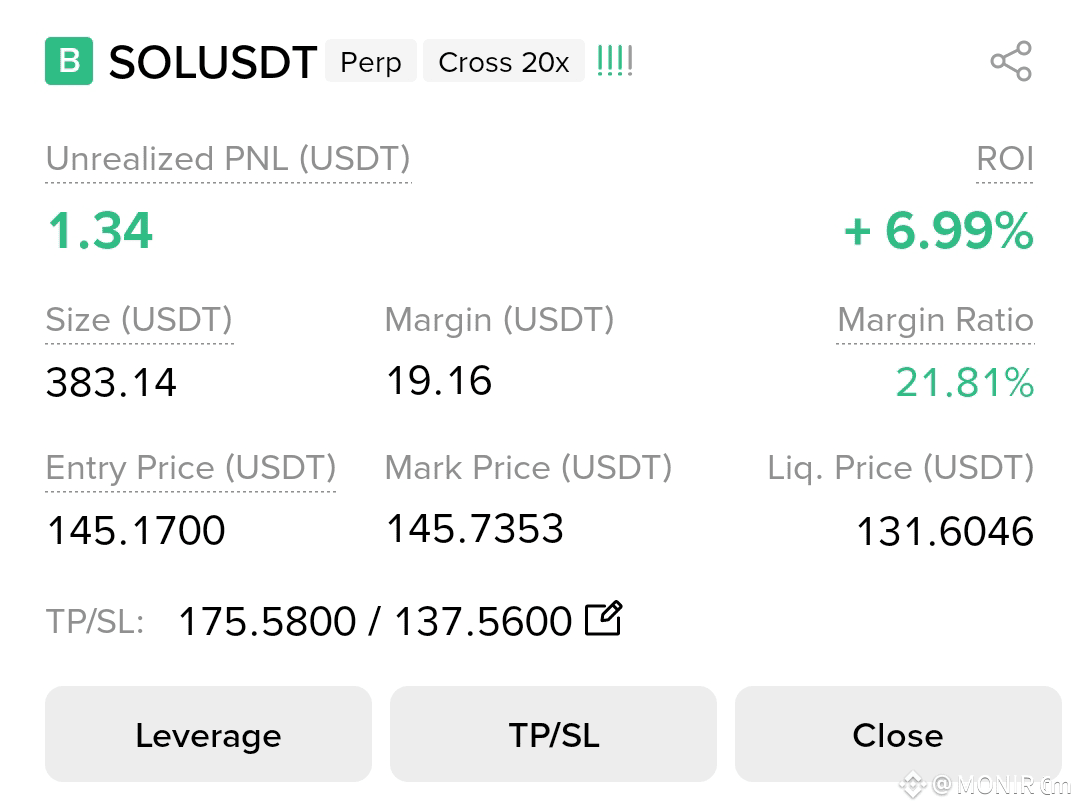Click the 21.81% margin ratio value
Screen dimensions: 1080x810
[965, 382]
